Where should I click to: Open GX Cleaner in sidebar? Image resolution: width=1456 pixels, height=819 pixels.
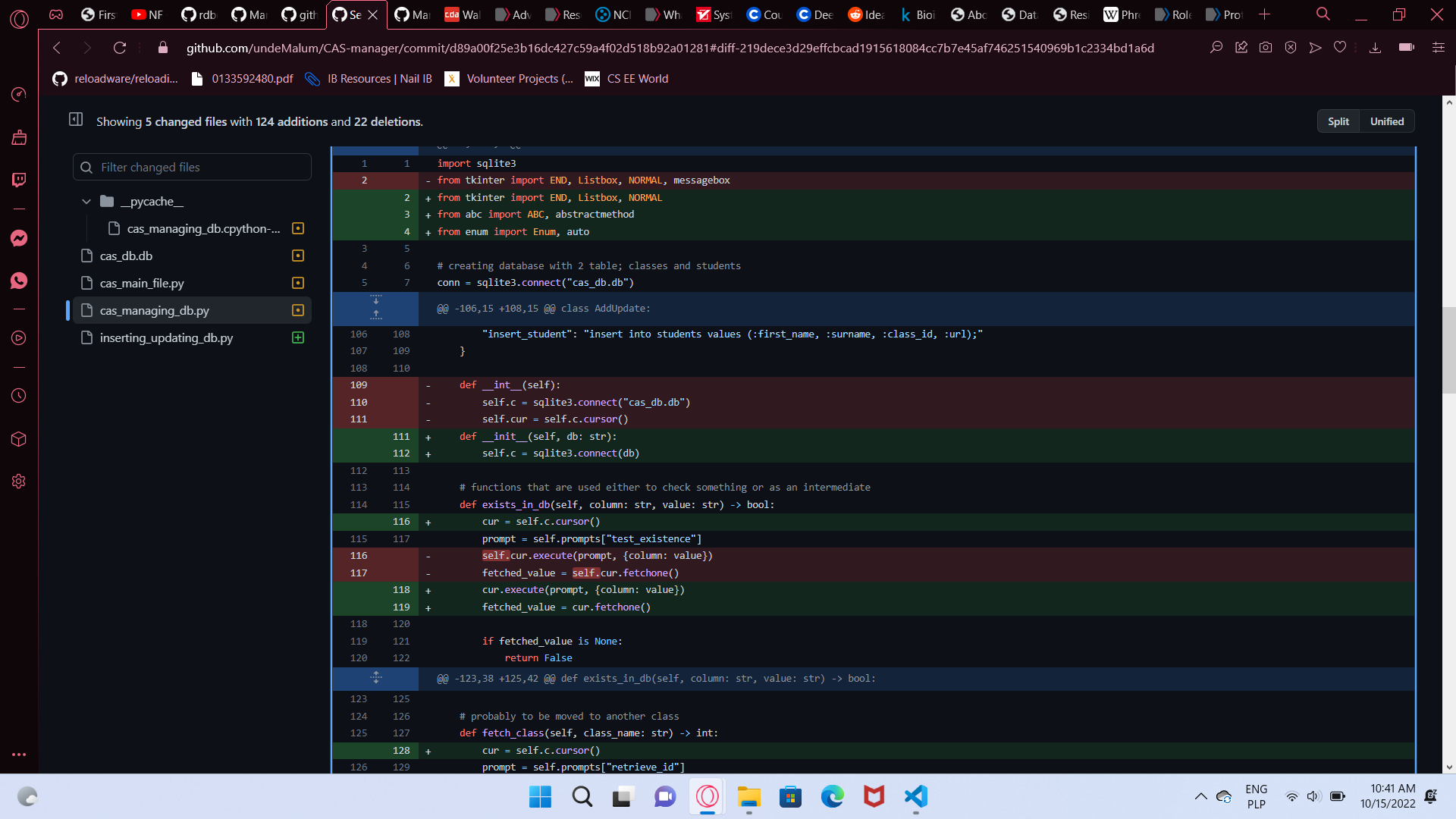[x=19, y=137]
